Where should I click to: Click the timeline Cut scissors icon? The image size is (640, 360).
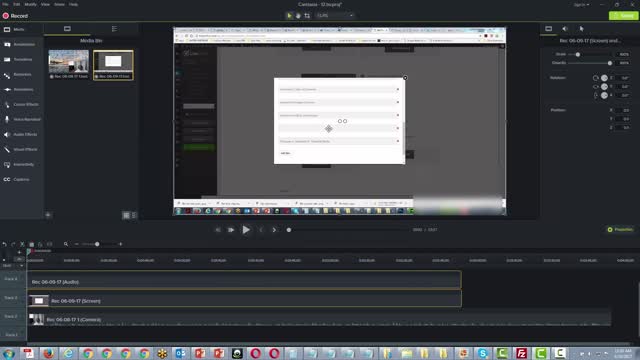click(22, 244)
